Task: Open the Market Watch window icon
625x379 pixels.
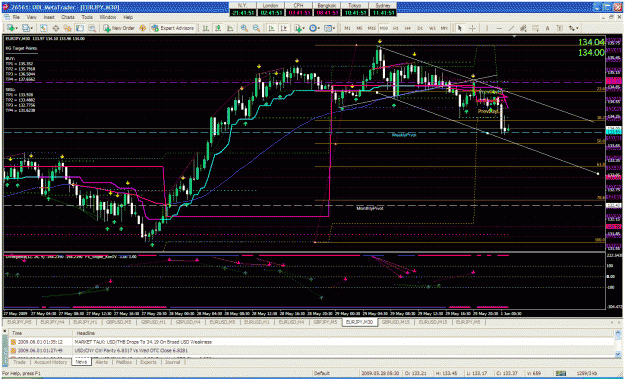Action: click(x=43, y=28)
